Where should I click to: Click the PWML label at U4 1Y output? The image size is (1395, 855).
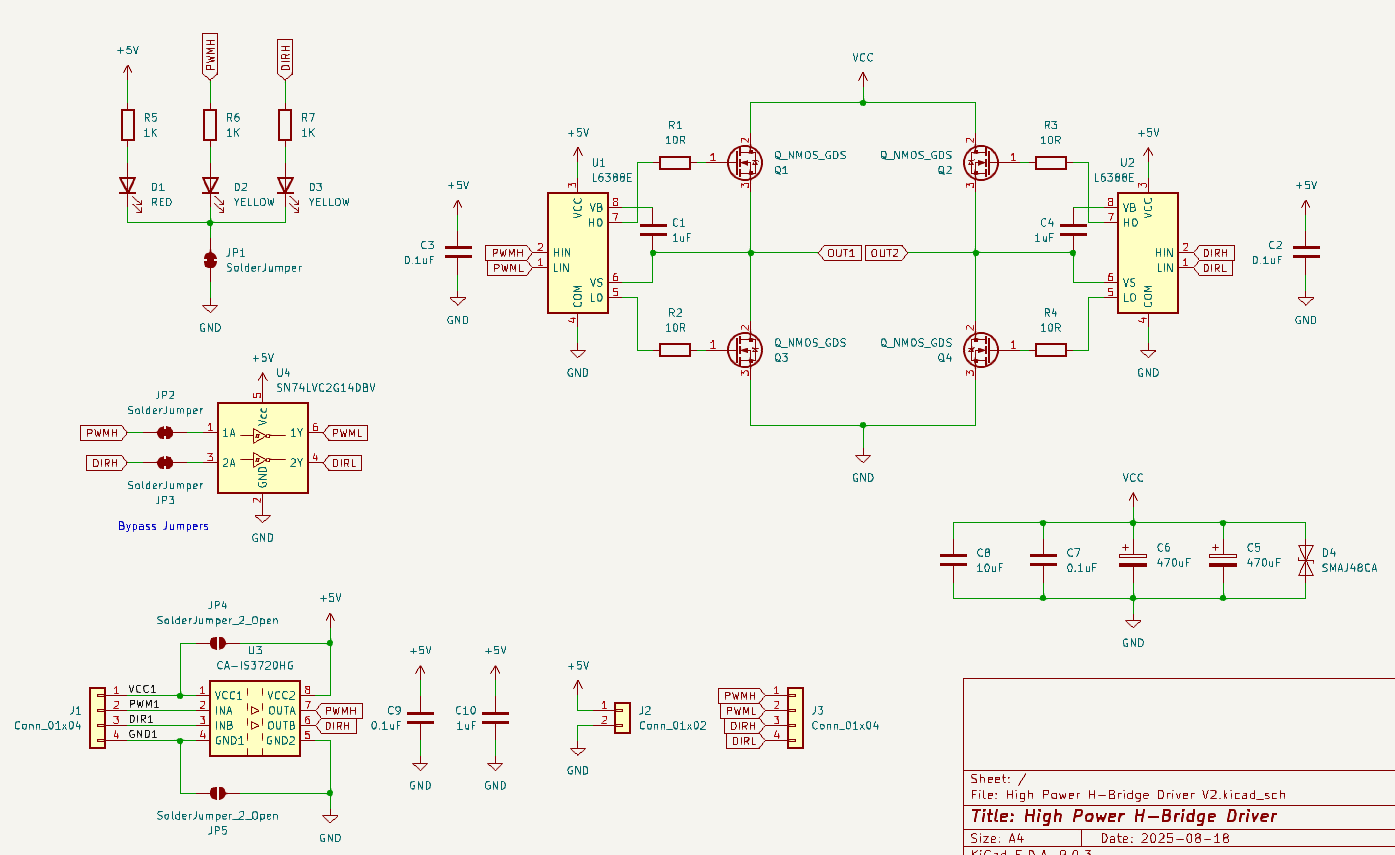(x=346, y=433)
